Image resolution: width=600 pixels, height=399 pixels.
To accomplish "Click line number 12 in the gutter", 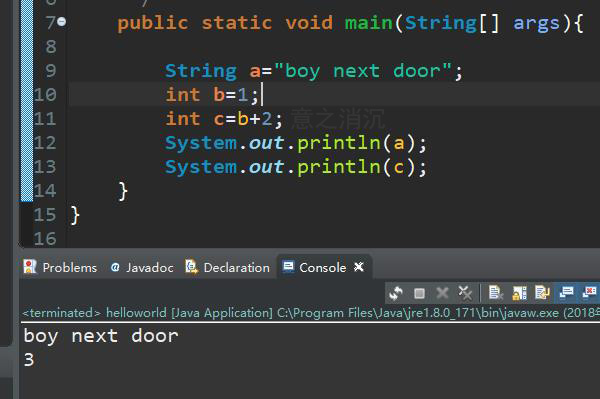I will click(x=45, y=143).
